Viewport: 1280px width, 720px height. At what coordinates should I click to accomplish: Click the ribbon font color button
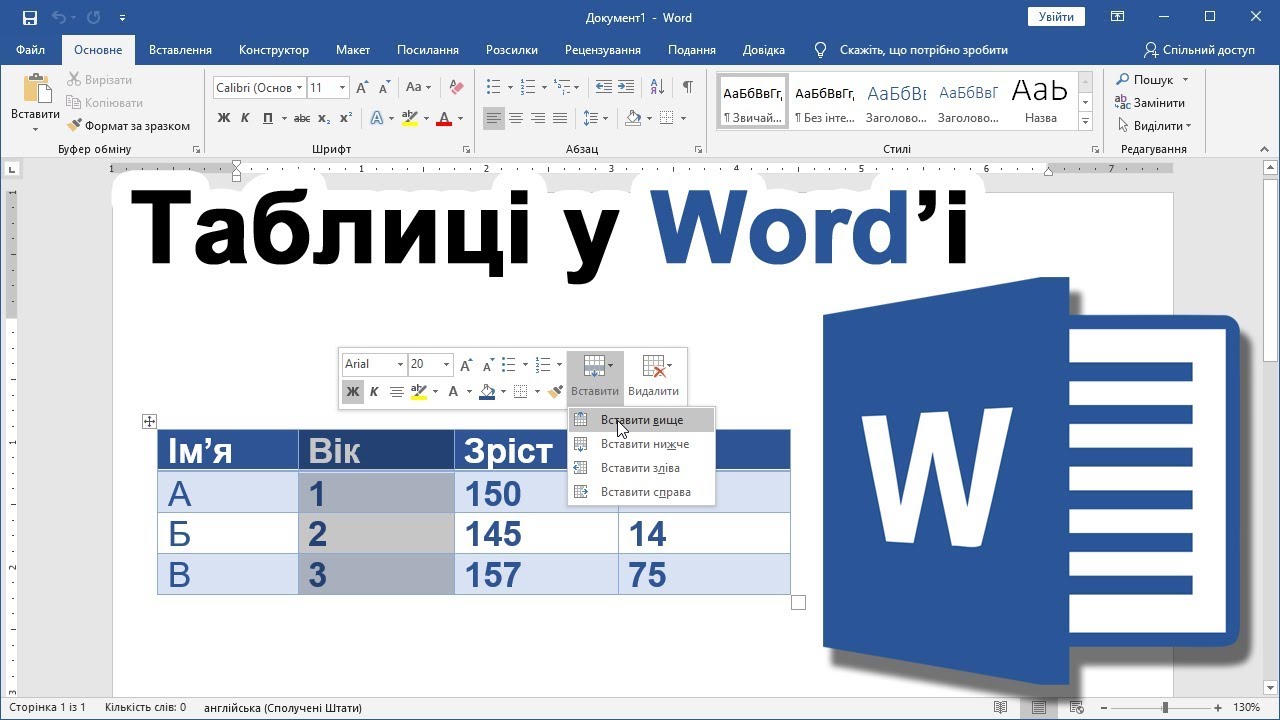point(446,118)
